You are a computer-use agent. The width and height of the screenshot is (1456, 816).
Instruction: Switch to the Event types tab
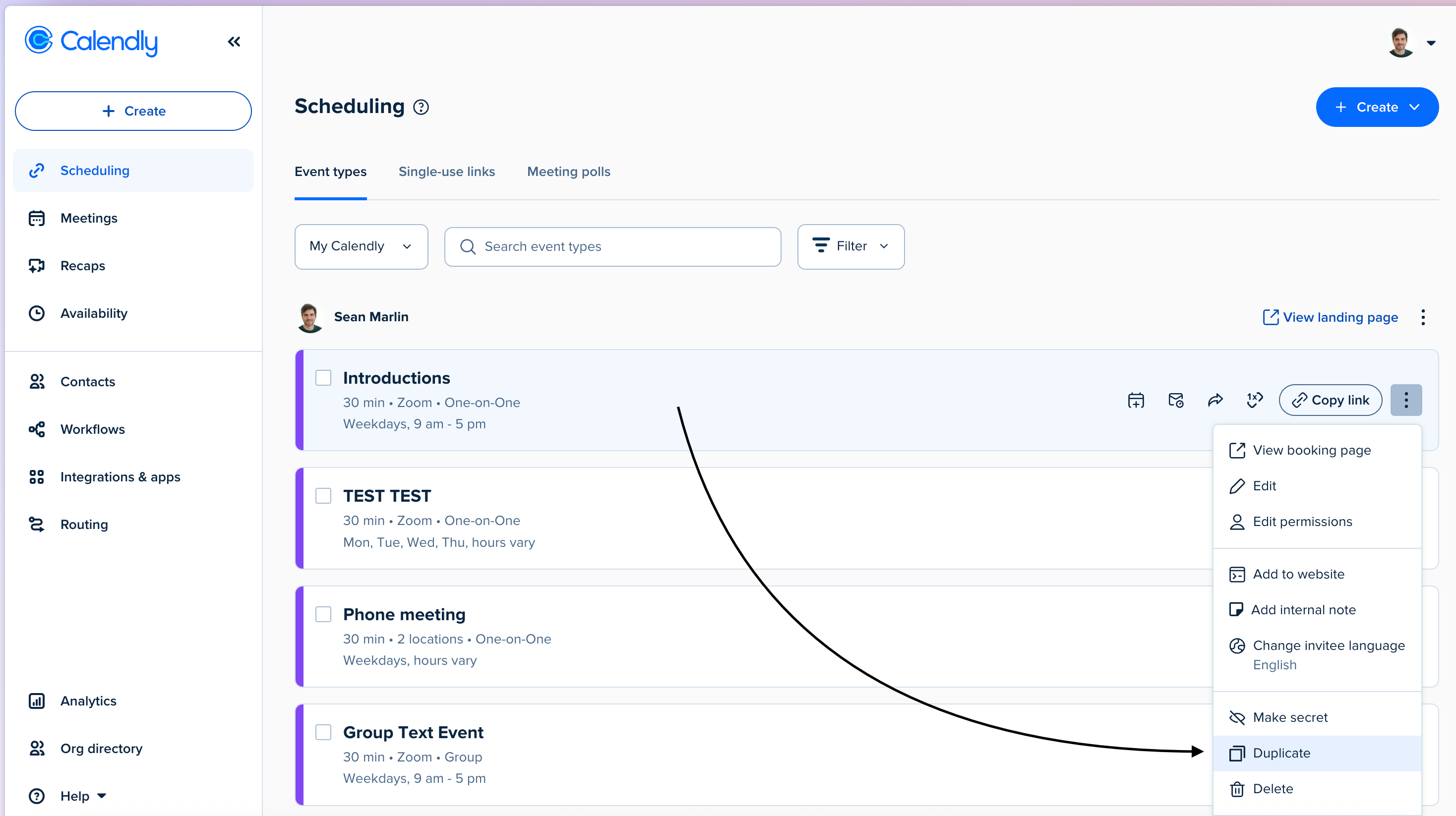point(331,171)
